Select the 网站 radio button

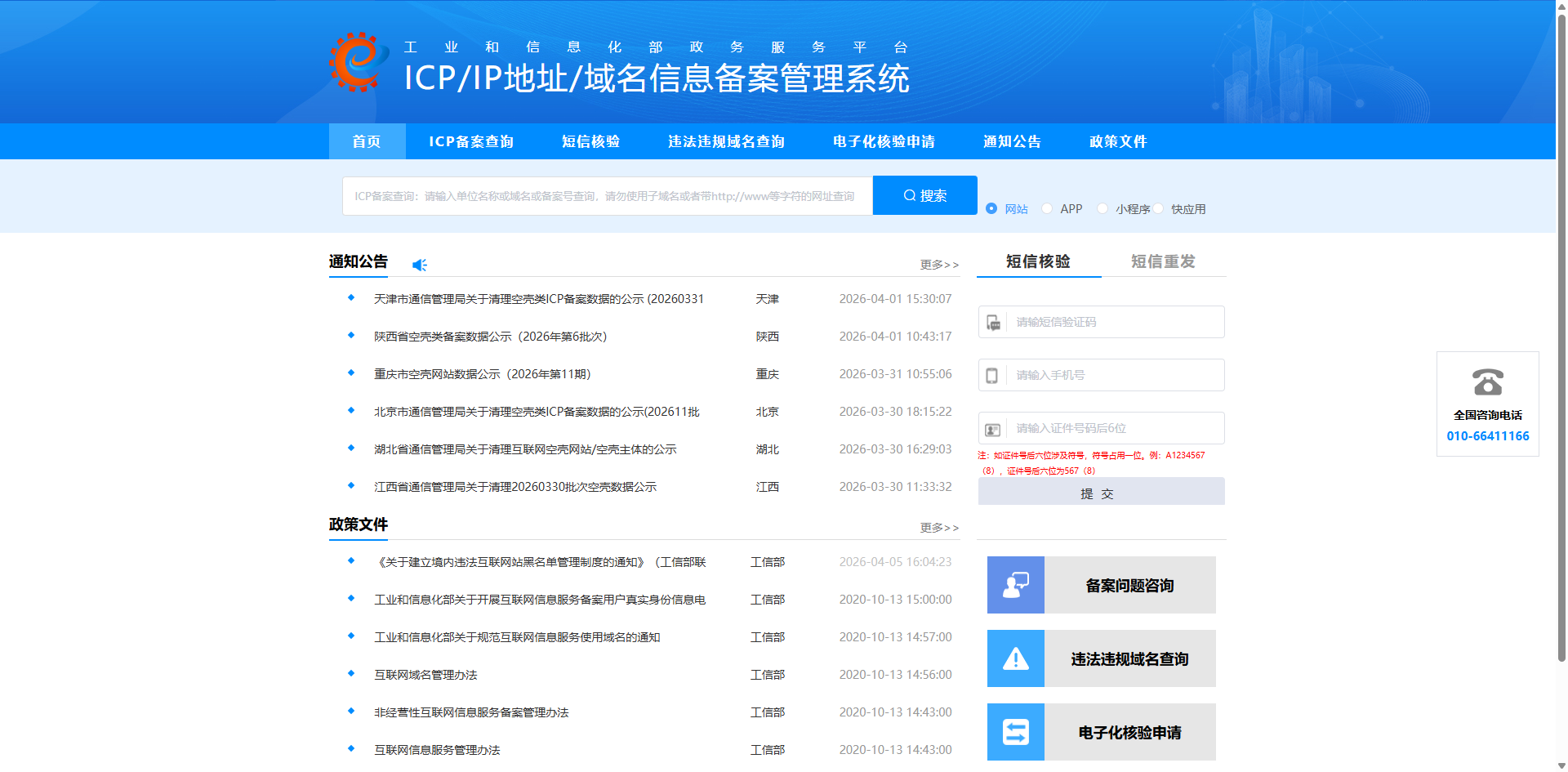[x=990, y=208]
